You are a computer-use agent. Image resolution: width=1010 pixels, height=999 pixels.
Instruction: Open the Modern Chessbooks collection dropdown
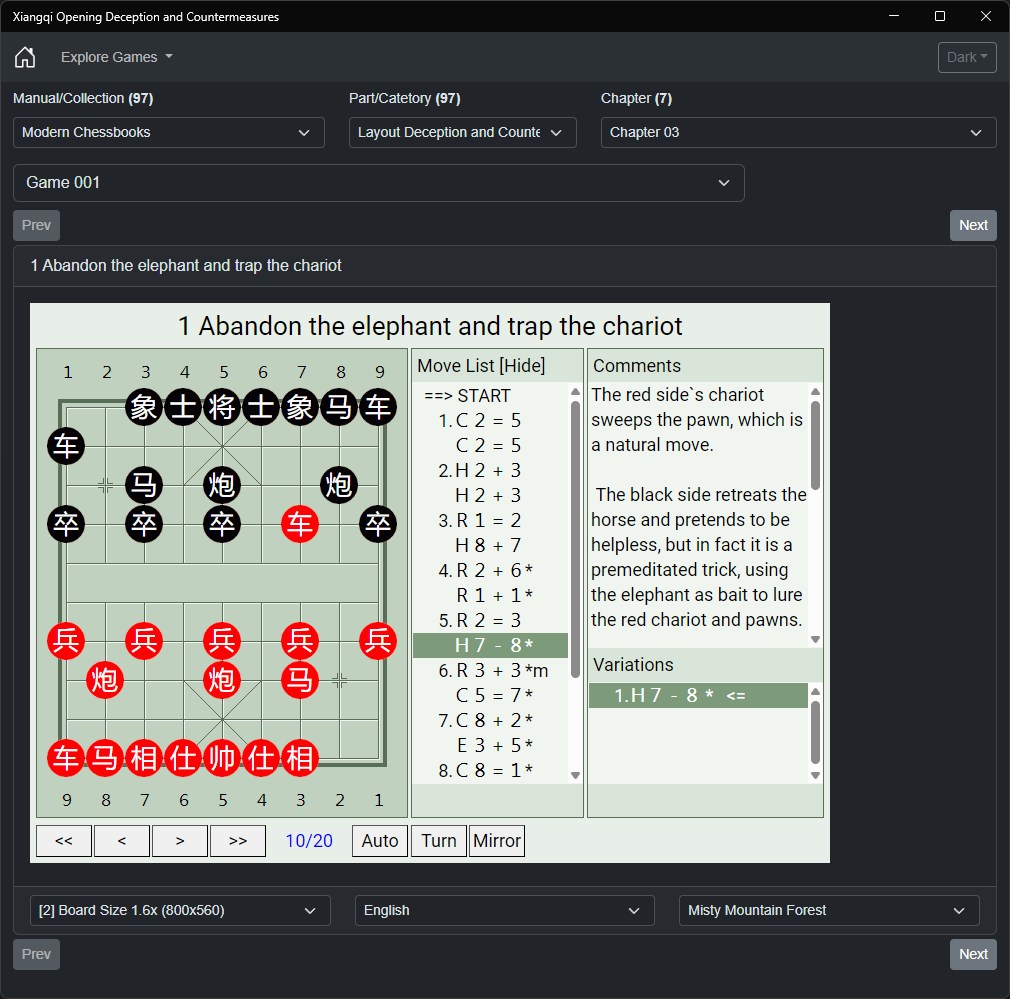169,133
